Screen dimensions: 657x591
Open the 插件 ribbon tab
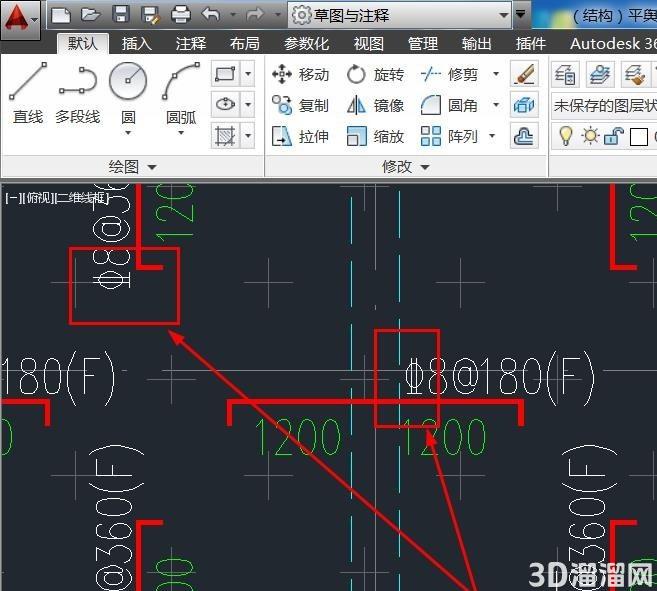click(530, 44)
